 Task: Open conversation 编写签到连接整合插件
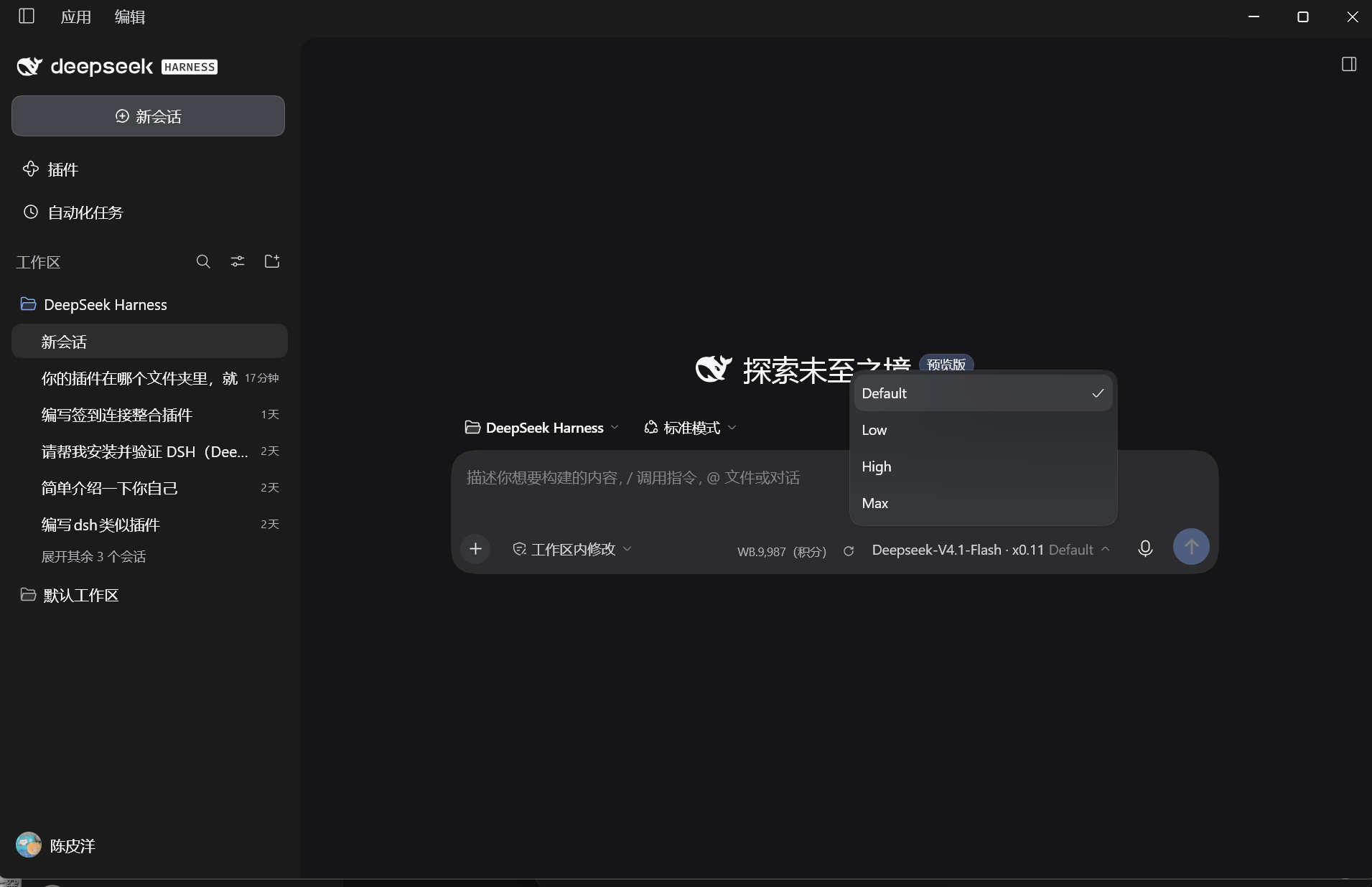pos(149,415)
